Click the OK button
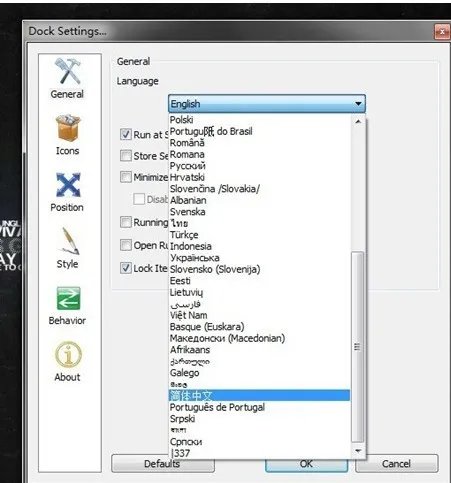Image resolution: width=451 pixels, height=483 pixels. click(306, 464)
